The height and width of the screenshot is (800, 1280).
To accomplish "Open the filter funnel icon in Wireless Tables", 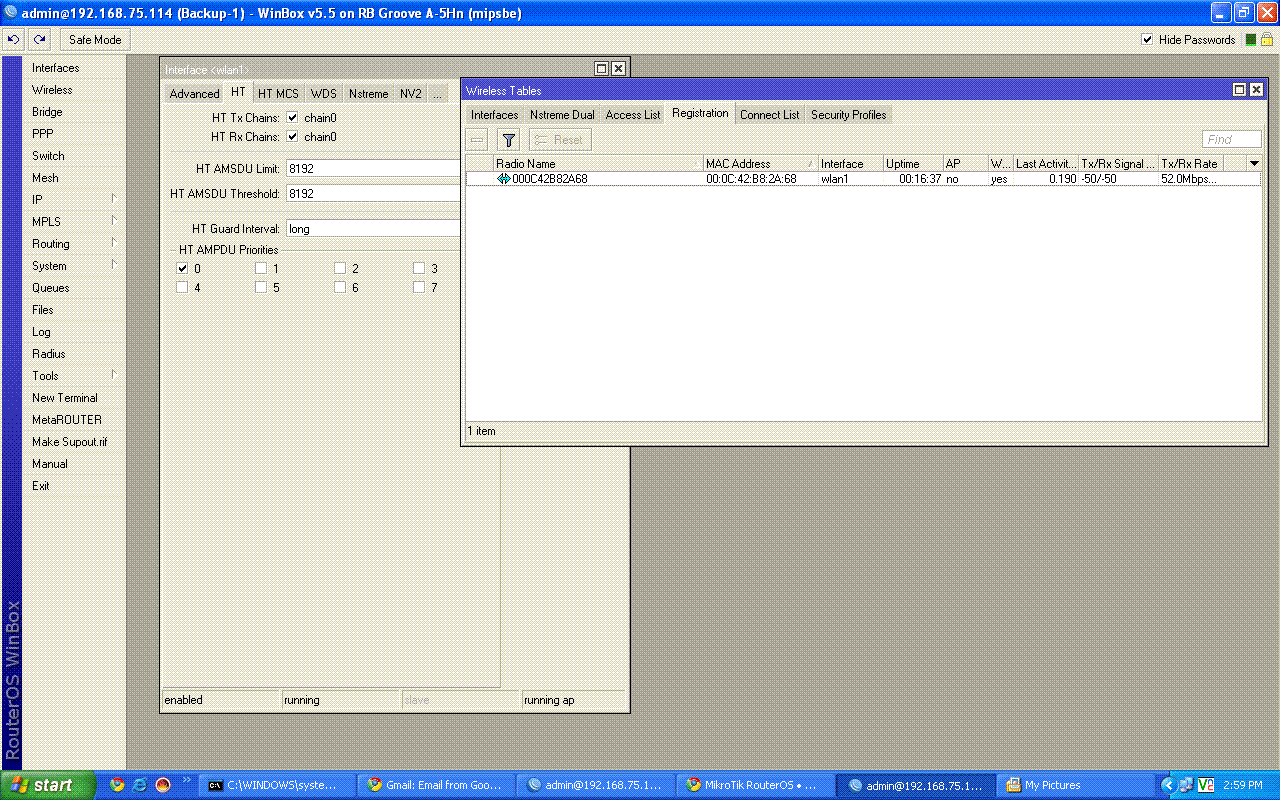I will pos(508,140).
